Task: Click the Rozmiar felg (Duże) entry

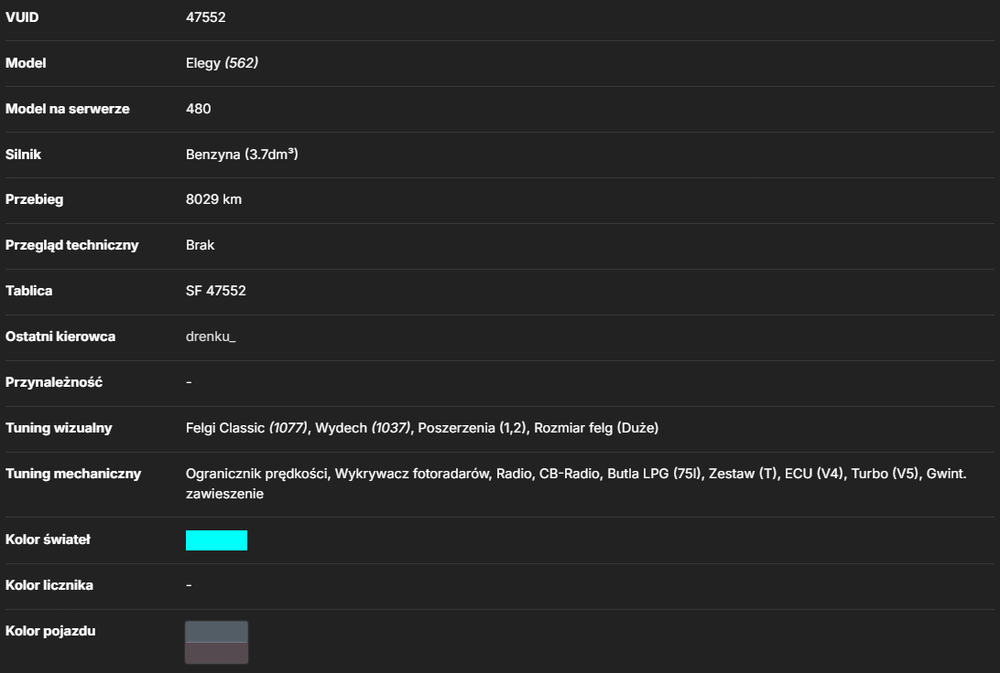Action: pyautogui.click(x=596, y=428)
